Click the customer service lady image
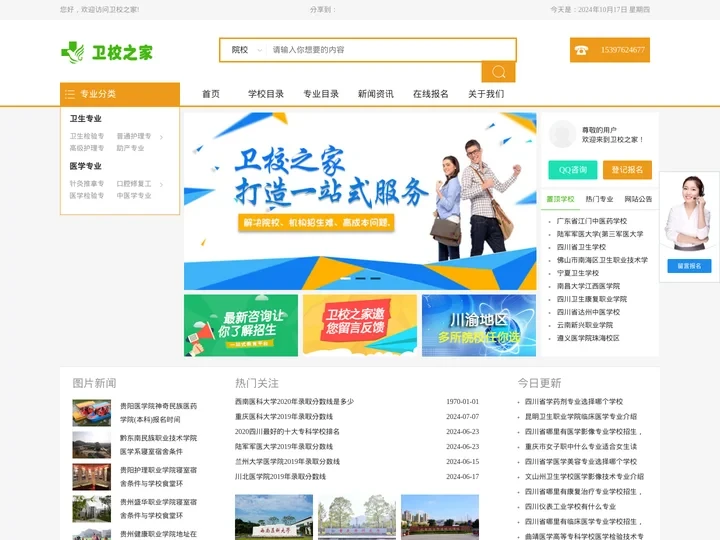 tap(688, 214)
